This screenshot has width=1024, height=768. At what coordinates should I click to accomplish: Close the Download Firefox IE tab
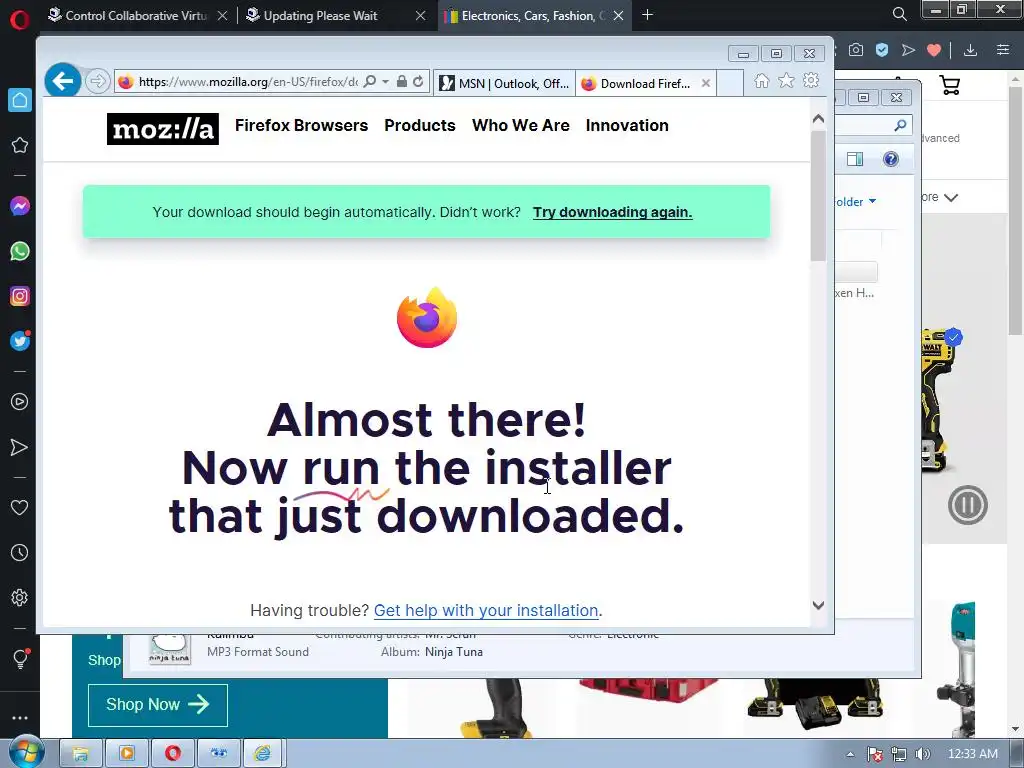tap(706, 83)
